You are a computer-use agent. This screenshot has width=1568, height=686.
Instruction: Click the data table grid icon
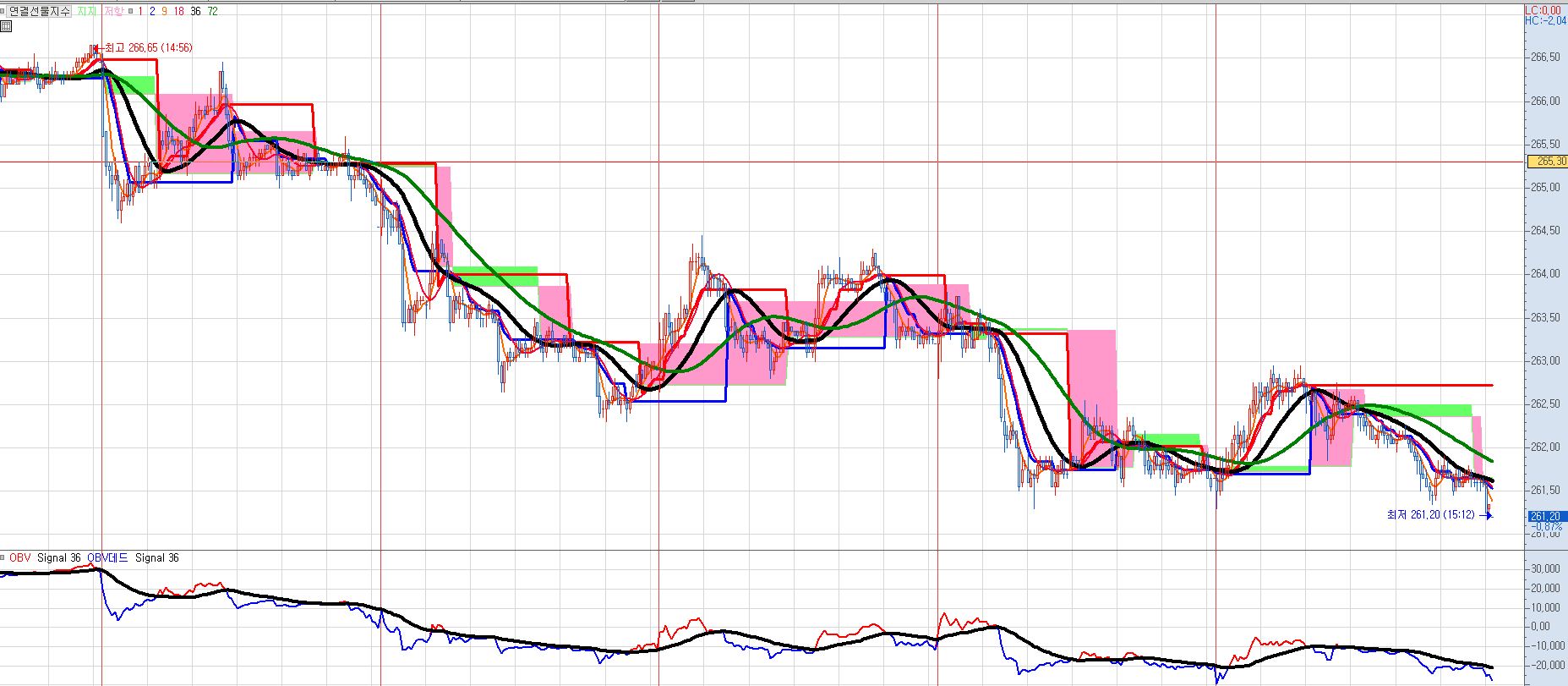6,26
